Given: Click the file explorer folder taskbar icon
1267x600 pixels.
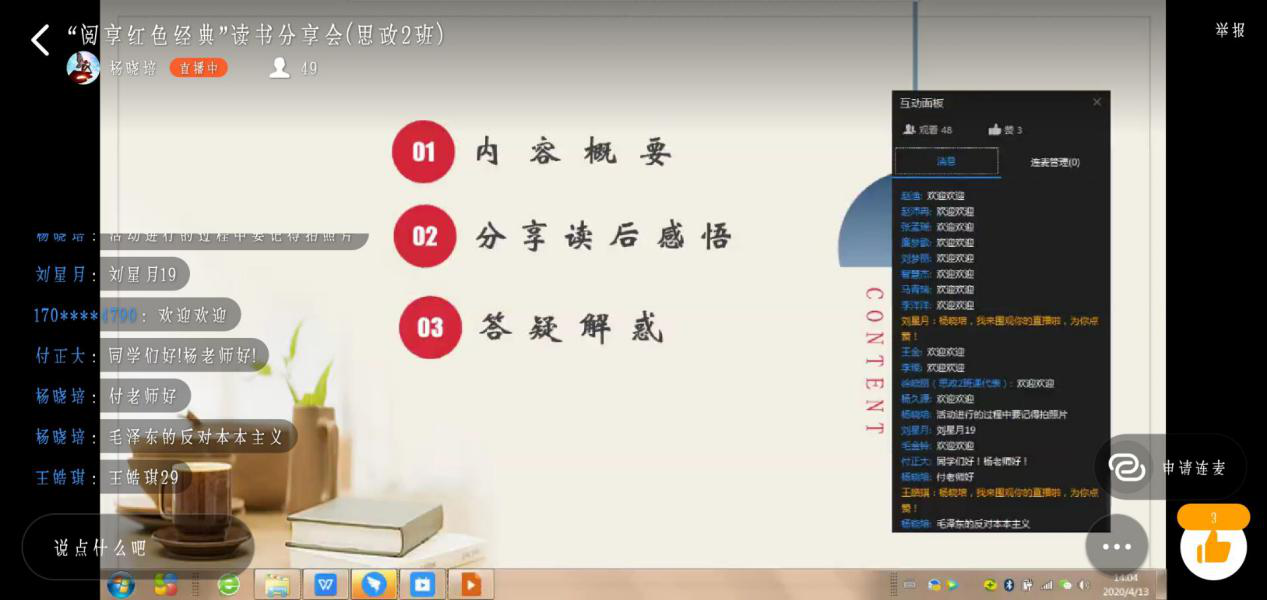Looking at the screenshot, I should pos(277,584).
